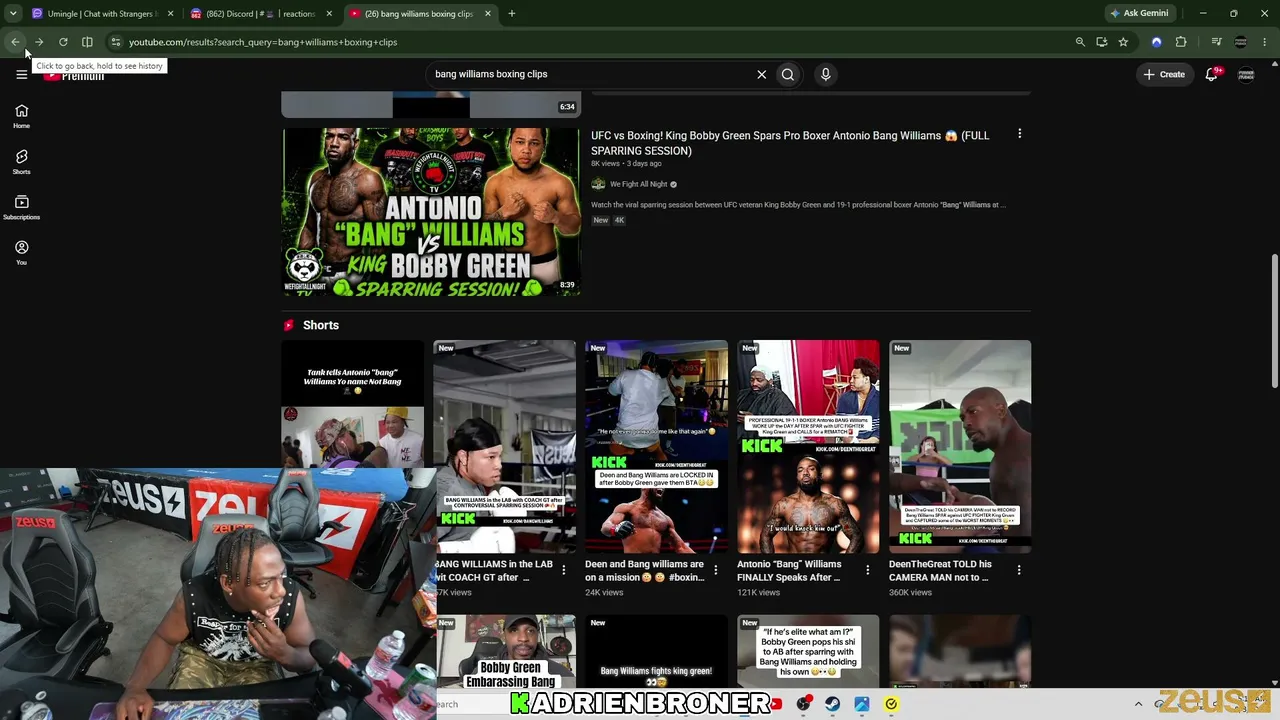Image resolution: width=1280 pixels, height=720 pixels.
Task: Open the browser extensions puzzle icon
Action: tap(1181, 42)
